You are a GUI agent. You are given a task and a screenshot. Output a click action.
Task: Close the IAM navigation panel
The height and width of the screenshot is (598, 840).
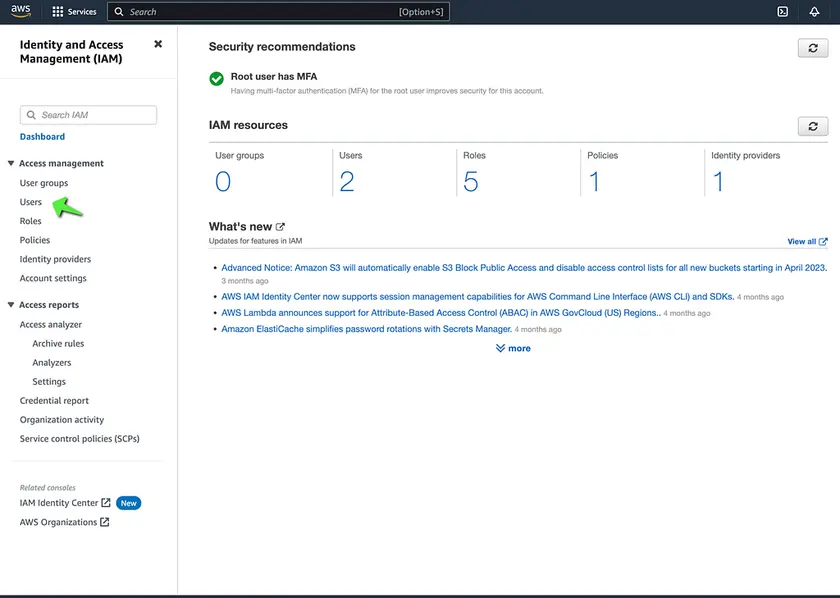158,44
